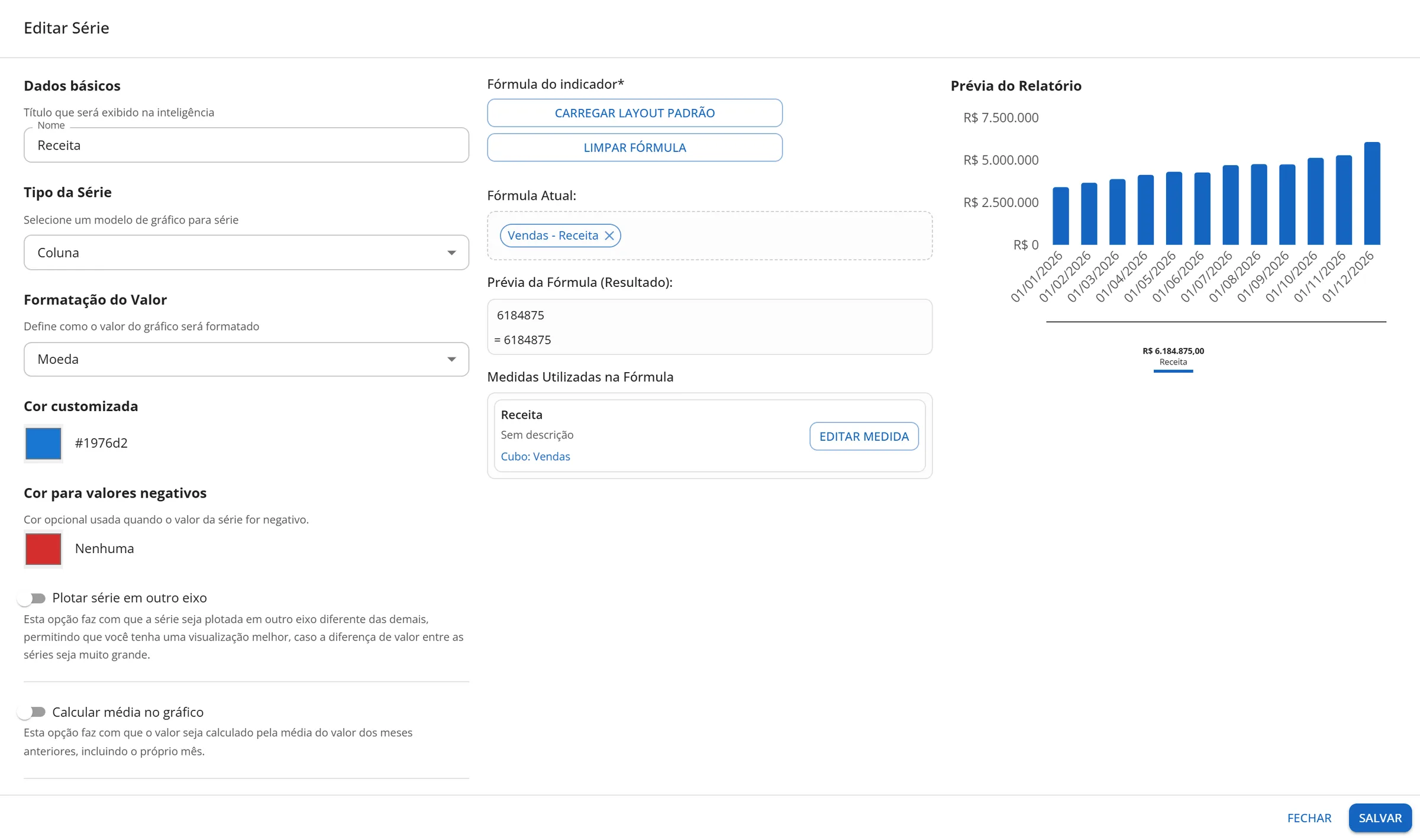
Task: Click the = 6184875 result text
Action: pos(522,340)
